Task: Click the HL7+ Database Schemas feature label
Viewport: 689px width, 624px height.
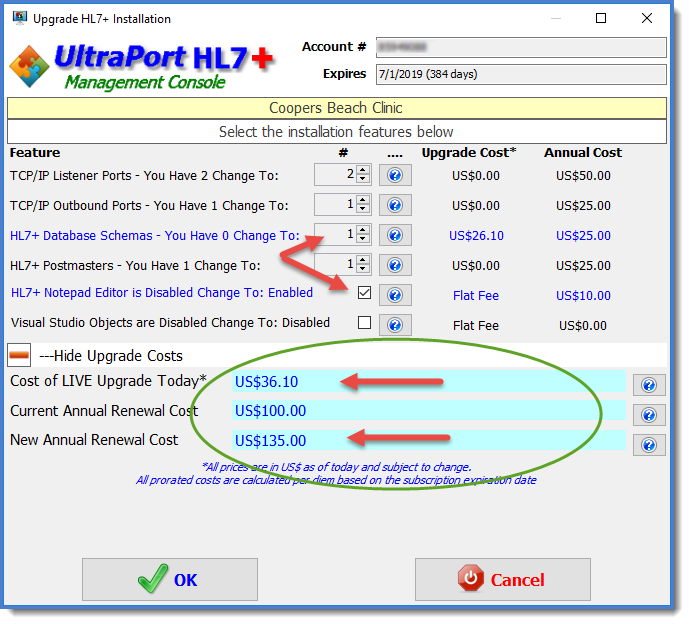Action: click(x=155, y=236)
